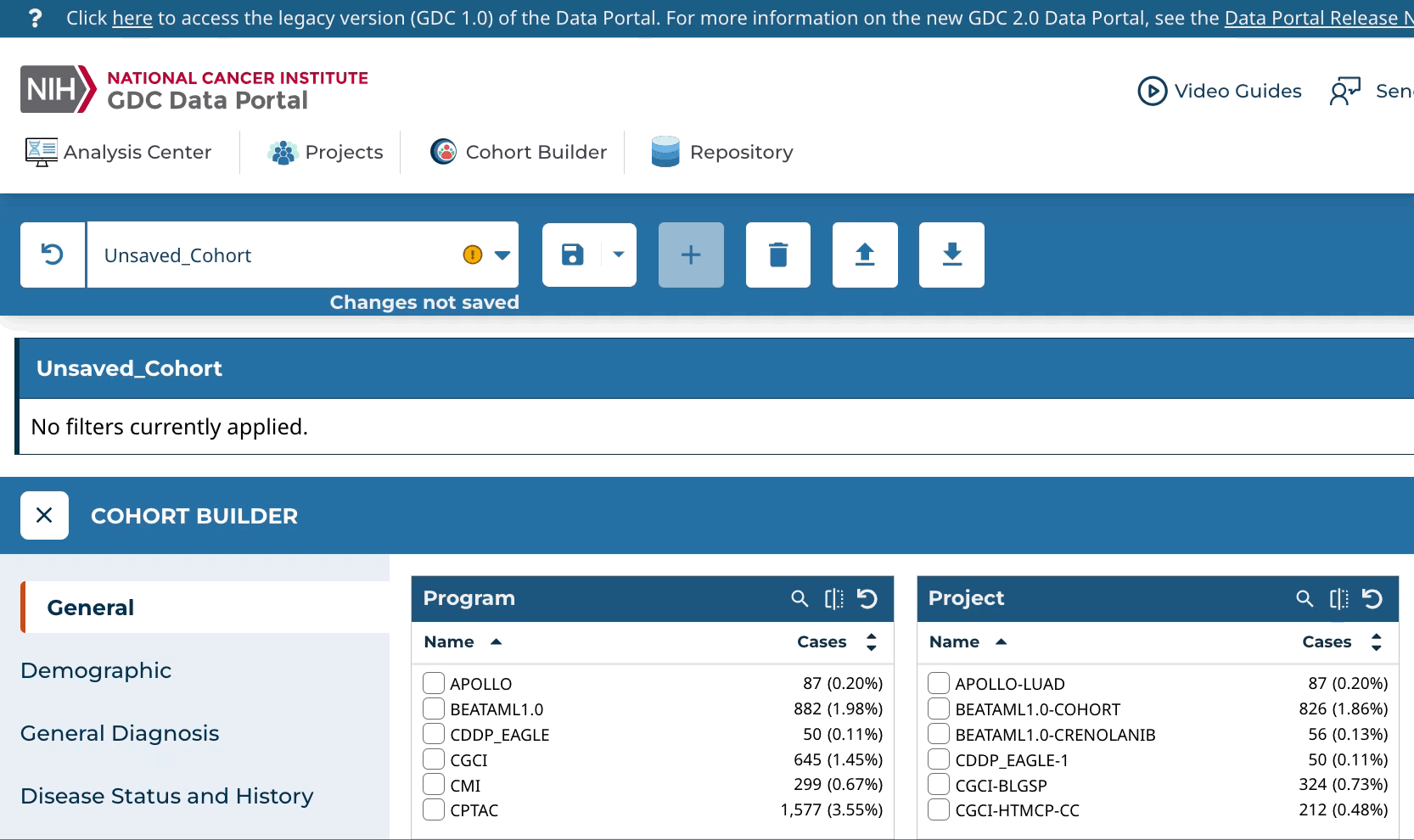Click the download/export cohort icon
1414x840 pixels.
[x=951, y=255]
